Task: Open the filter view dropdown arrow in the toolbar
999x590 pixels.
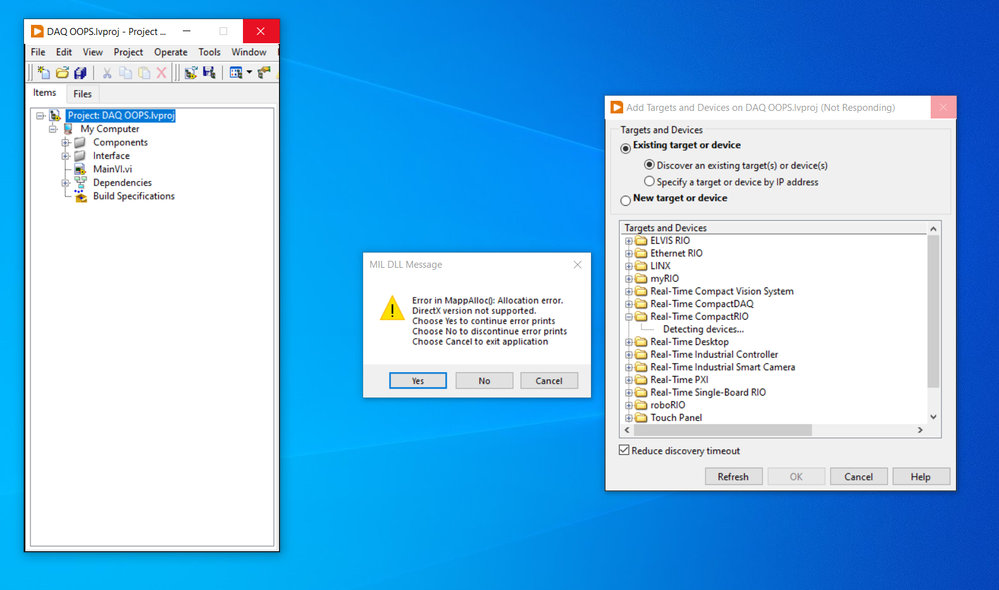Action: (x=249, y=73)
